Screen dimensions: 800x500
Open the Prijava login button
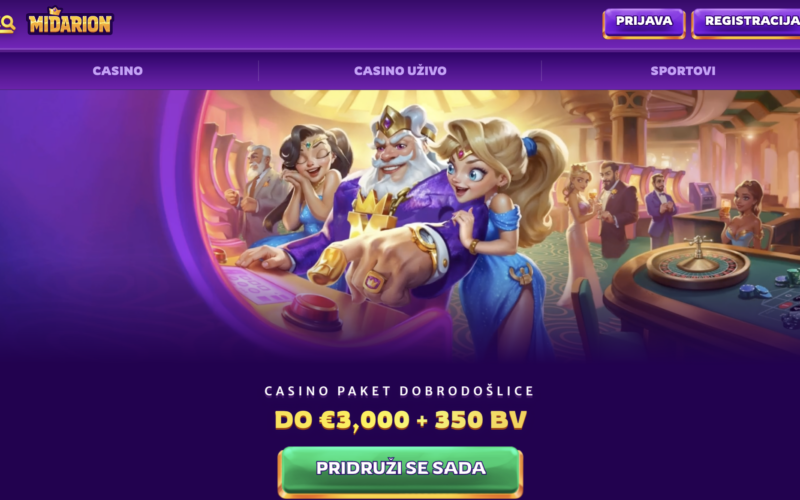[x=644, y=23]
